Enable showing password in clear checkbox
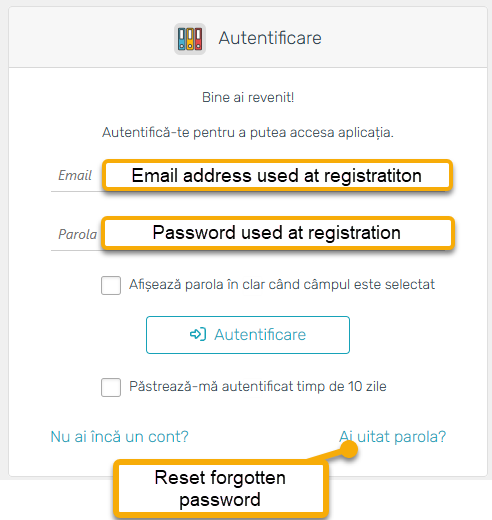The image size is (492, 520). [x=111, y=285]
